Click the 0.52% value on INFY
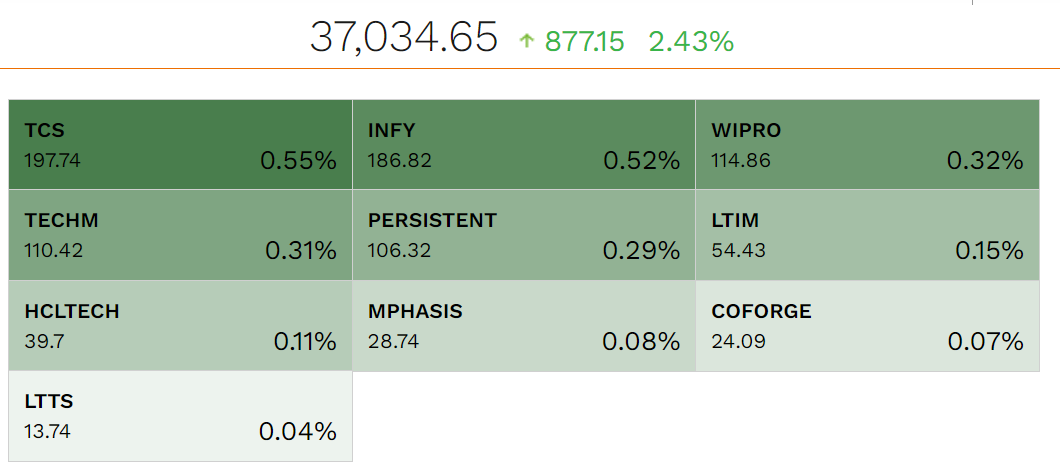This screenshot has width=1060, height=469. [641, 160]
